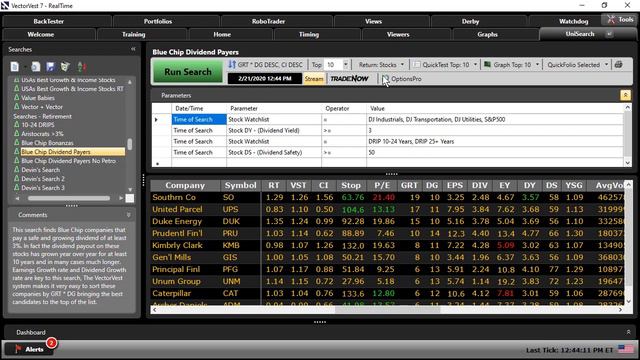Click the scroll right arrow of results grid
This screenshot has height=360, width=640.
point(620,310)
